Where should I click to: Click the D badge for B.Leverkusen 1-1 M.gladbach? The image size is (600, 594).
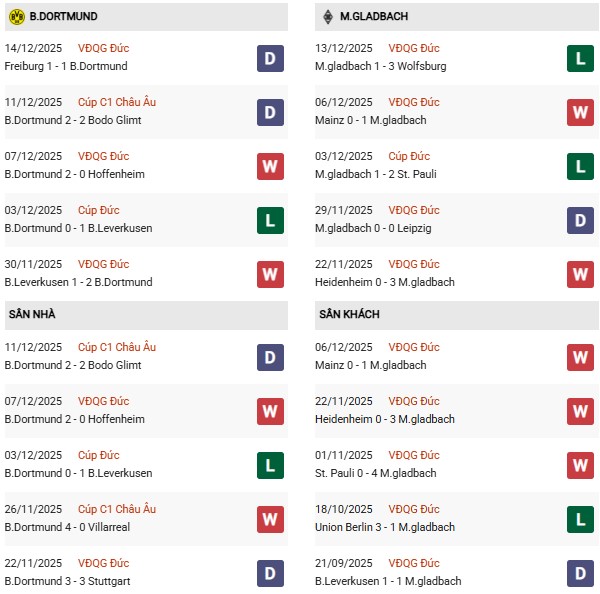coord(581,573)
